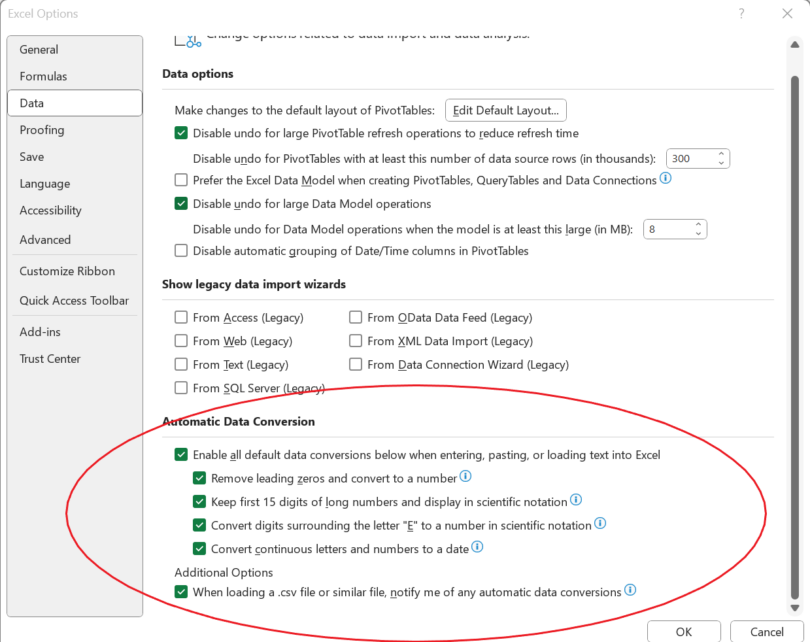Screen dimensions: 810x642
Task: Click info icon for converting letters to a date
Action: click(x=477, y=547)
